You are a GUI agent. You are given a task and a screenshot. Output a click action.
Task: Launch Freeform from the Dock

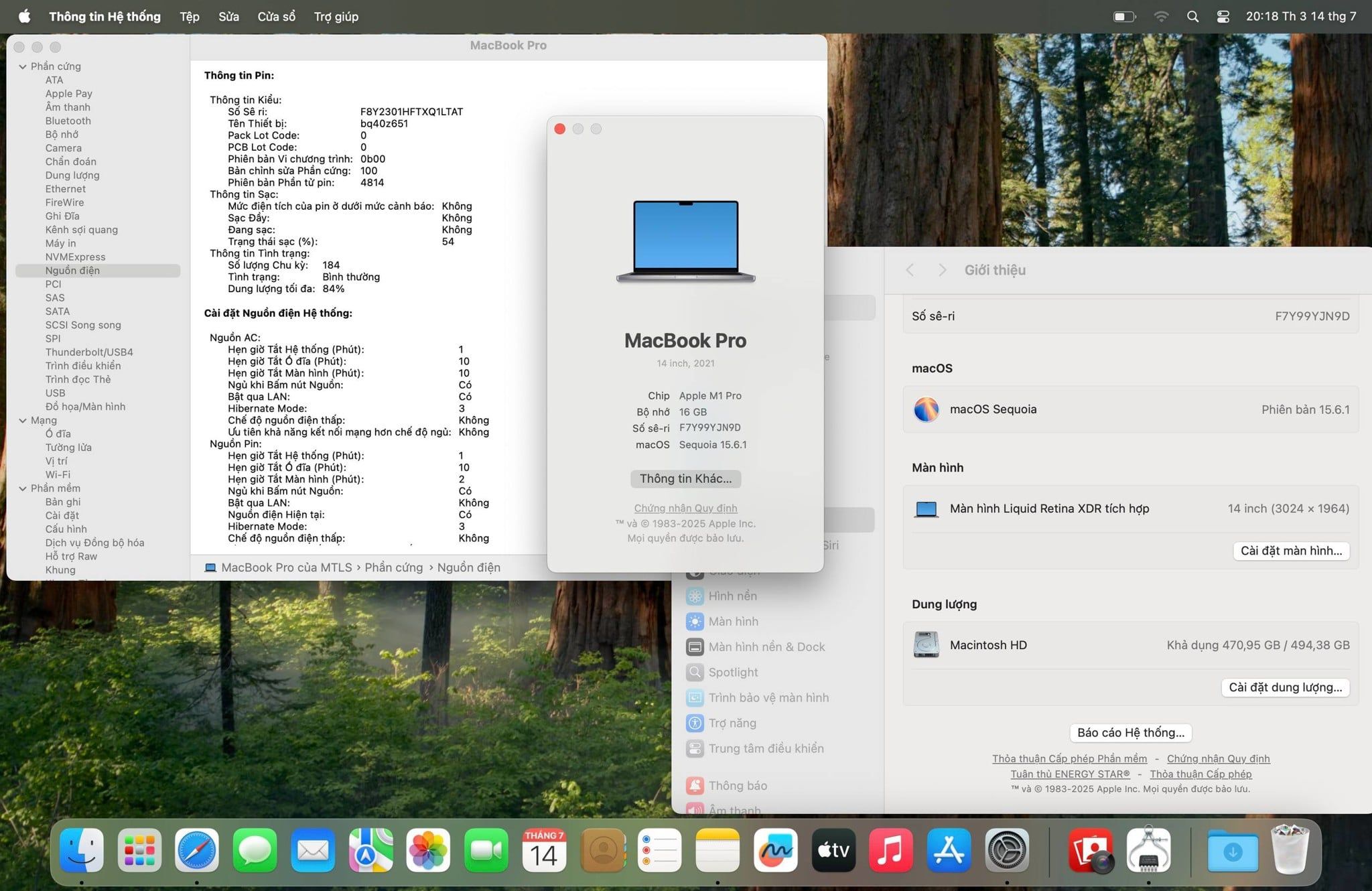click(x=775, y=850)
